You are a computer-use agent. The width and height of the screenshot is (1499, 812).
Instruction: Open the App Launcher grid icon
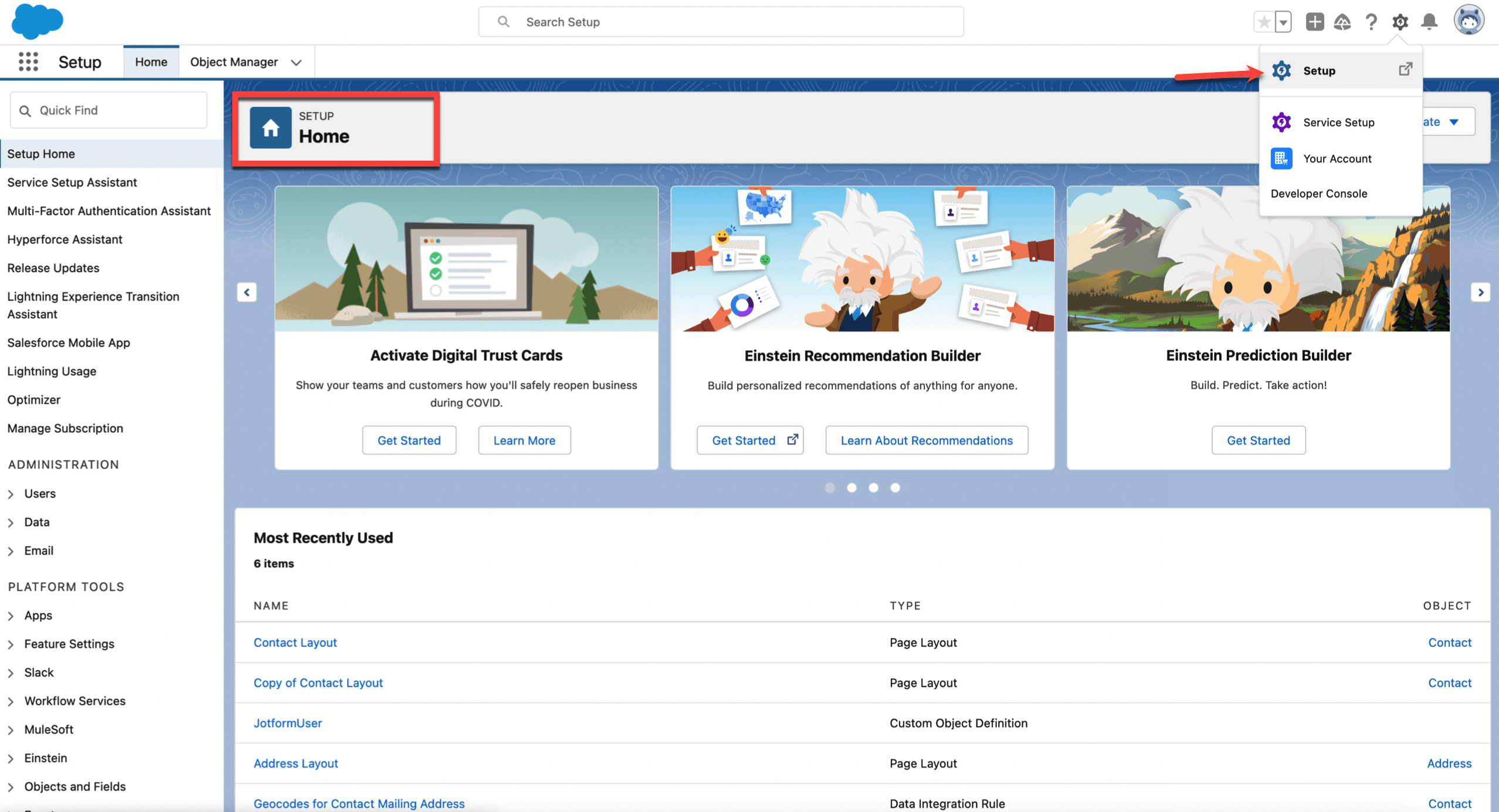tap(28, 62)
